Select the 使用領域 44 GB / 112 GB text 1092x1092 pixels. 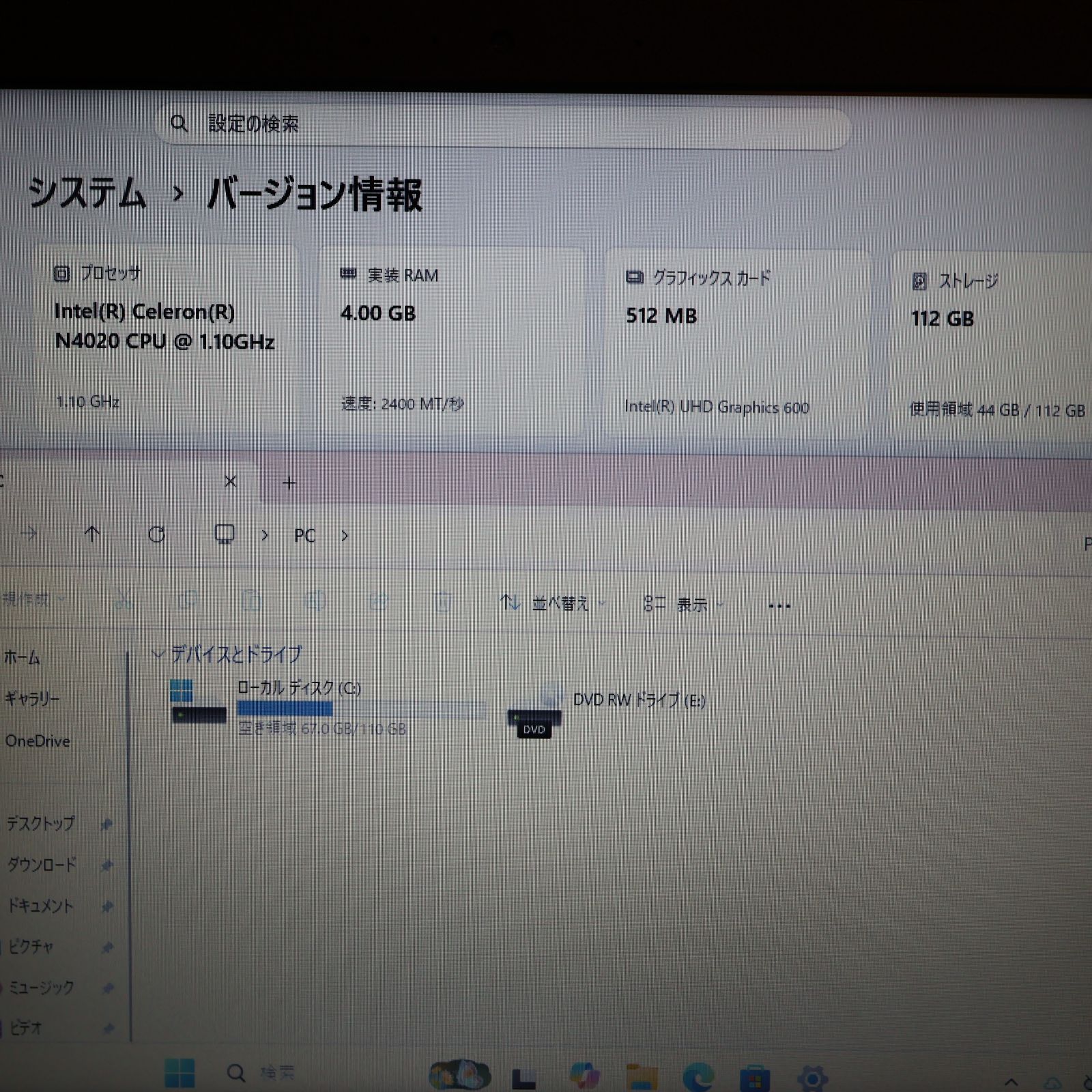(x=997, y=410)
